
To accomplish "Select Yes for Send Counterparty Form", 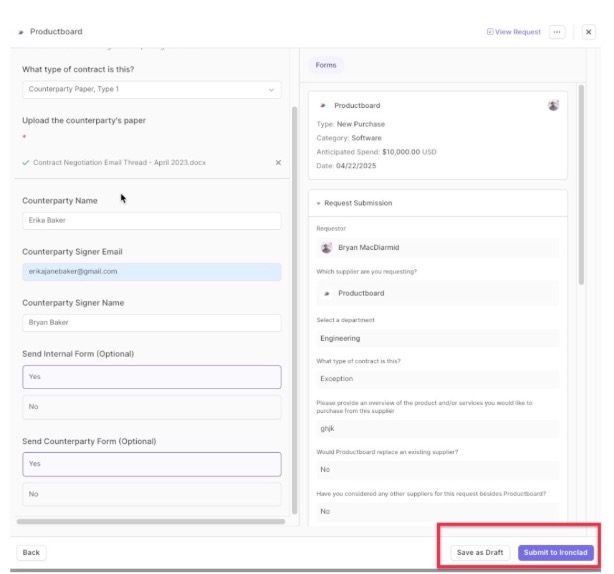I will click(152, 464).
